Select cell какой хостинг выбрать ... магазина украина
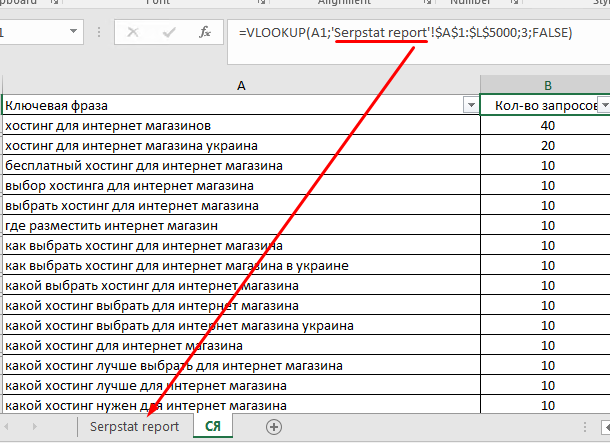Image resolution: width=610 pixels, height=443 pixels. [x=241, y=326]
